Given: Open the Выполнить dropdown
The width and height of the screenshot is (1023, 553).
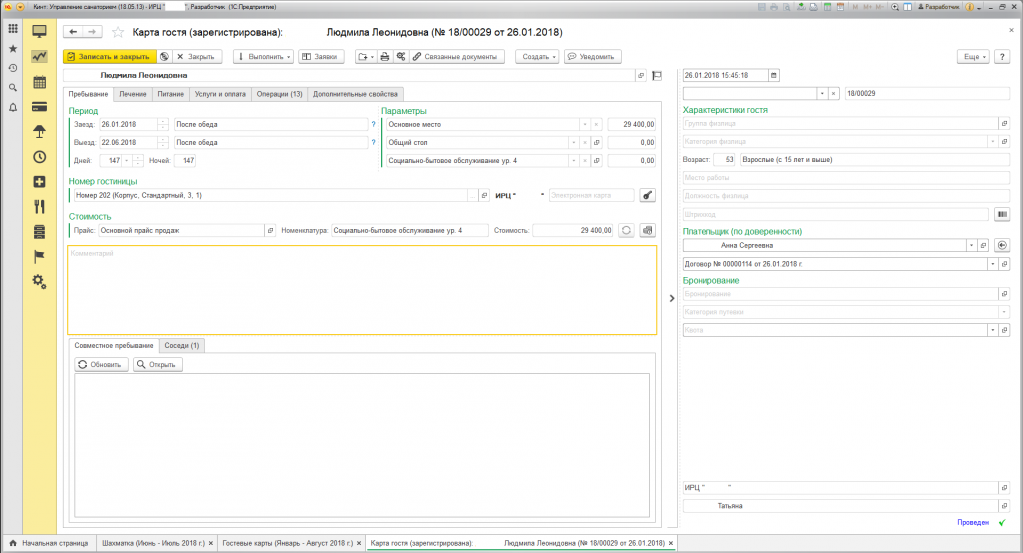Looking at the screenshot, I should 264,57.
